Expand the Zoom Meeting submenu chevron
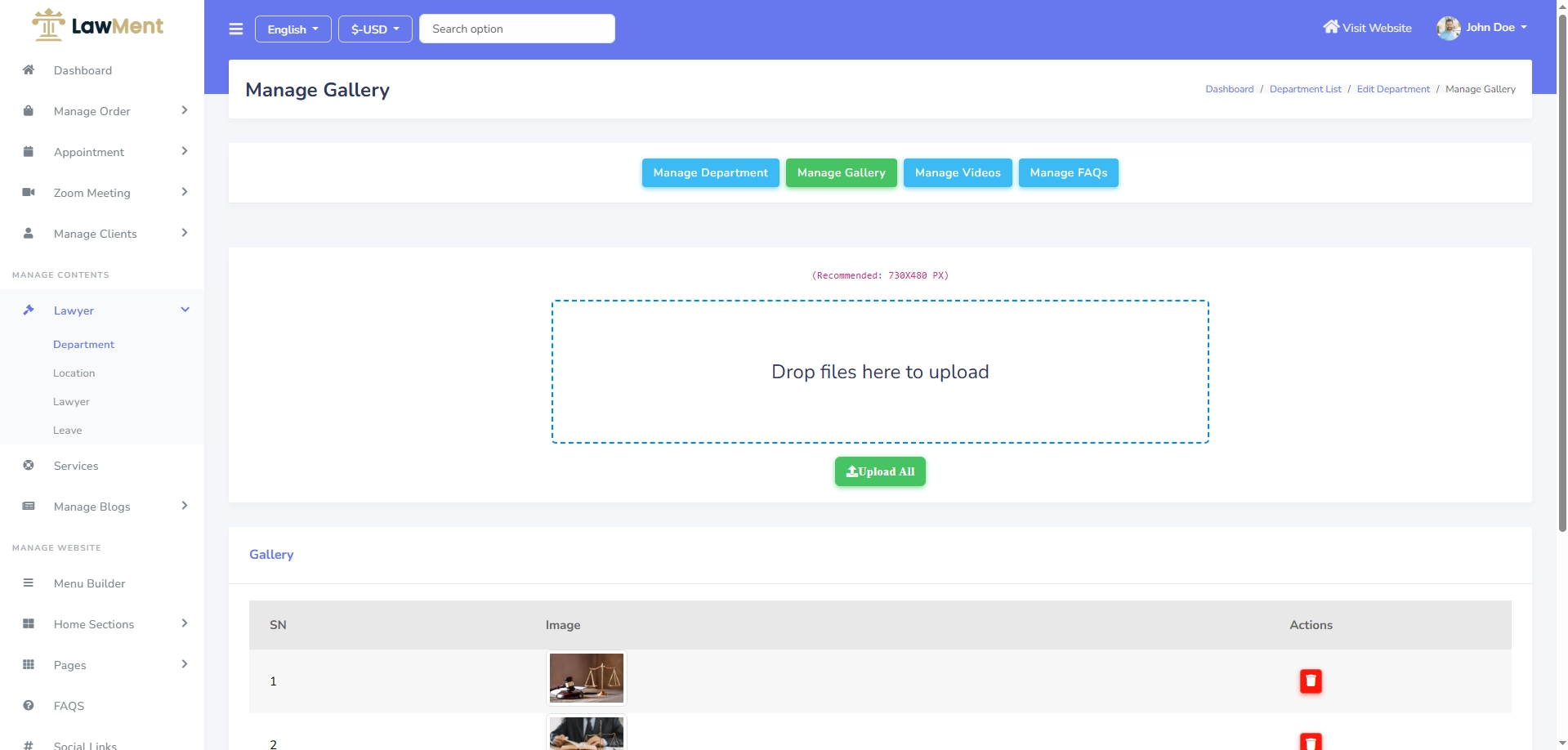 pyautogui.click(x=185, y=192)
